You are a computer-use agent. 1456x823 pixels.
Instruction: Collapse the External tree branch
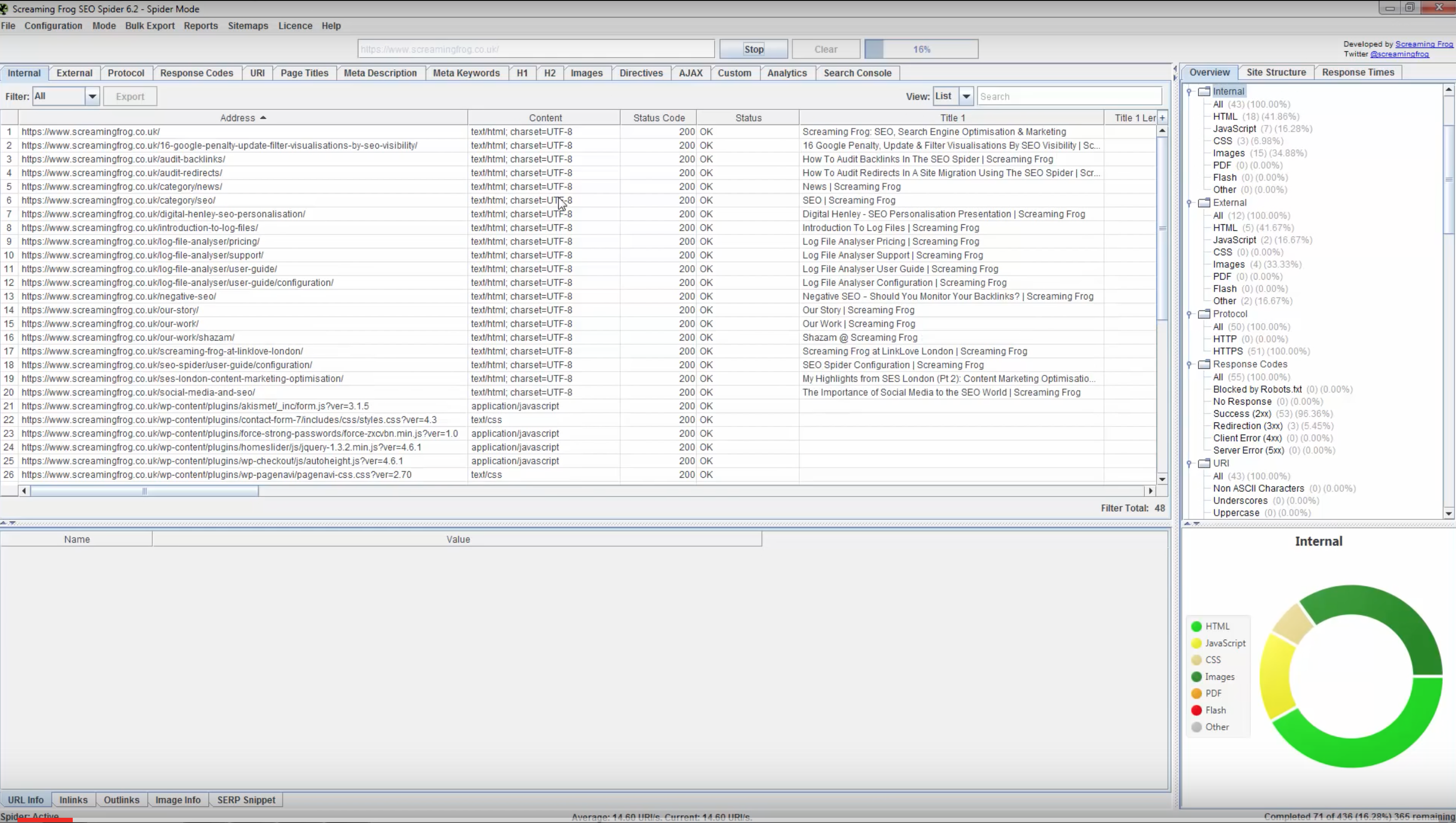[1189, 203]
